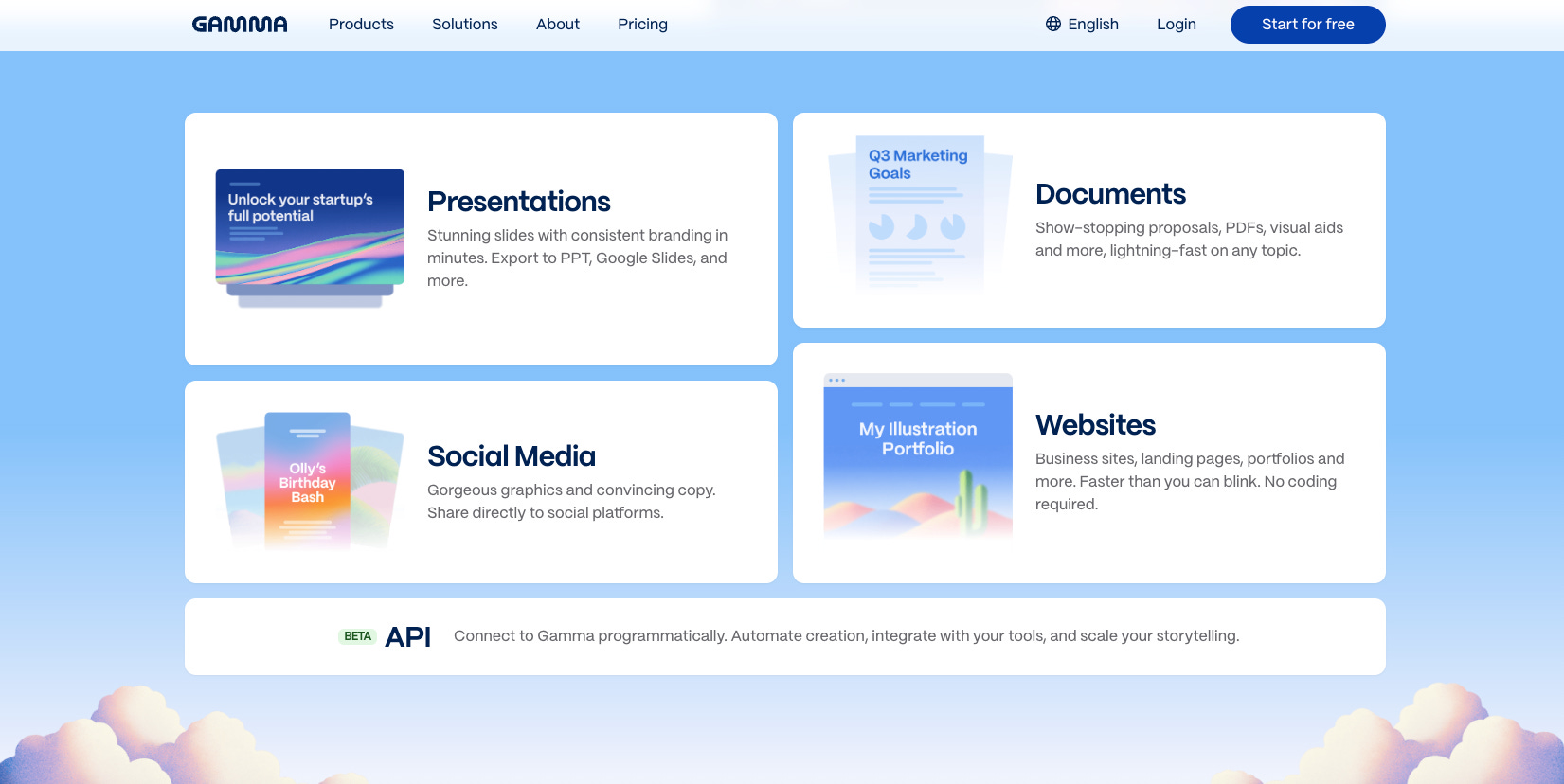This screenshot has width=1564, height=784.
Task: Click Olly's Birthday Bash thumbnail
Action: [x=310, y=481]
